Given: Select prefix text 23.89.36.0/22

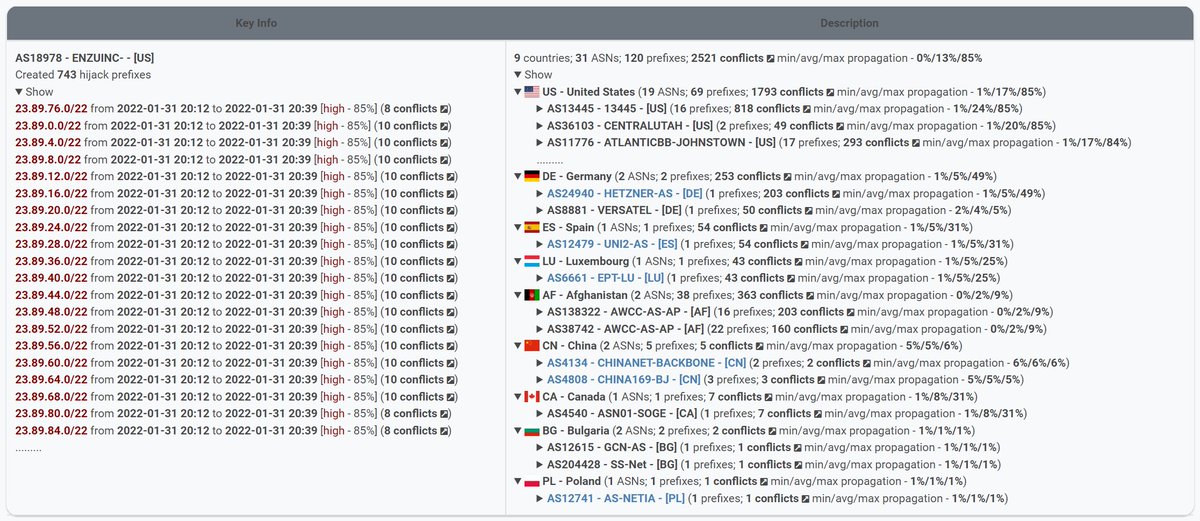Looking at the screenshot, I should pyautogui.click(x=51, y=262).
